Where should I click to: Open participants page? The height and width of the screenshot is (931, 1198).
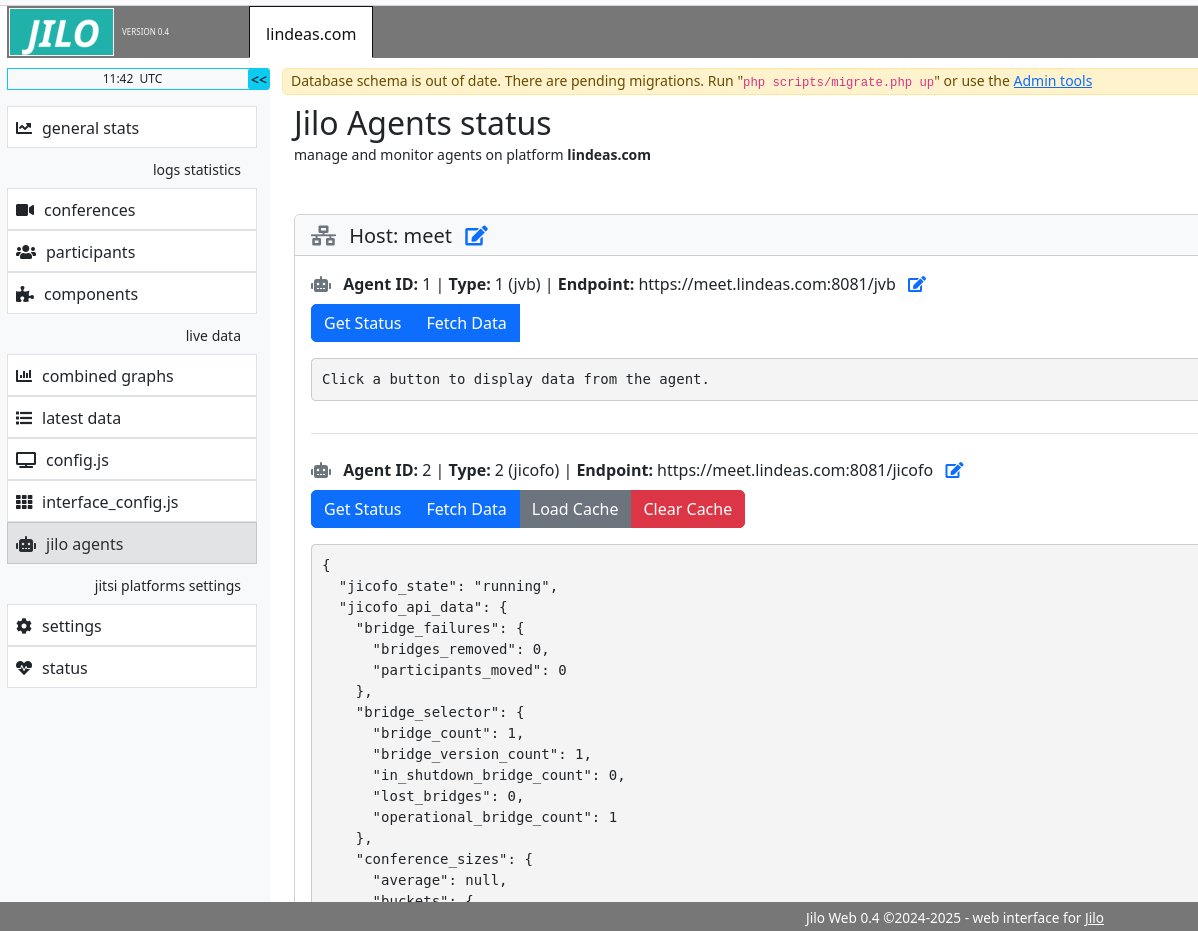[131, 251]
